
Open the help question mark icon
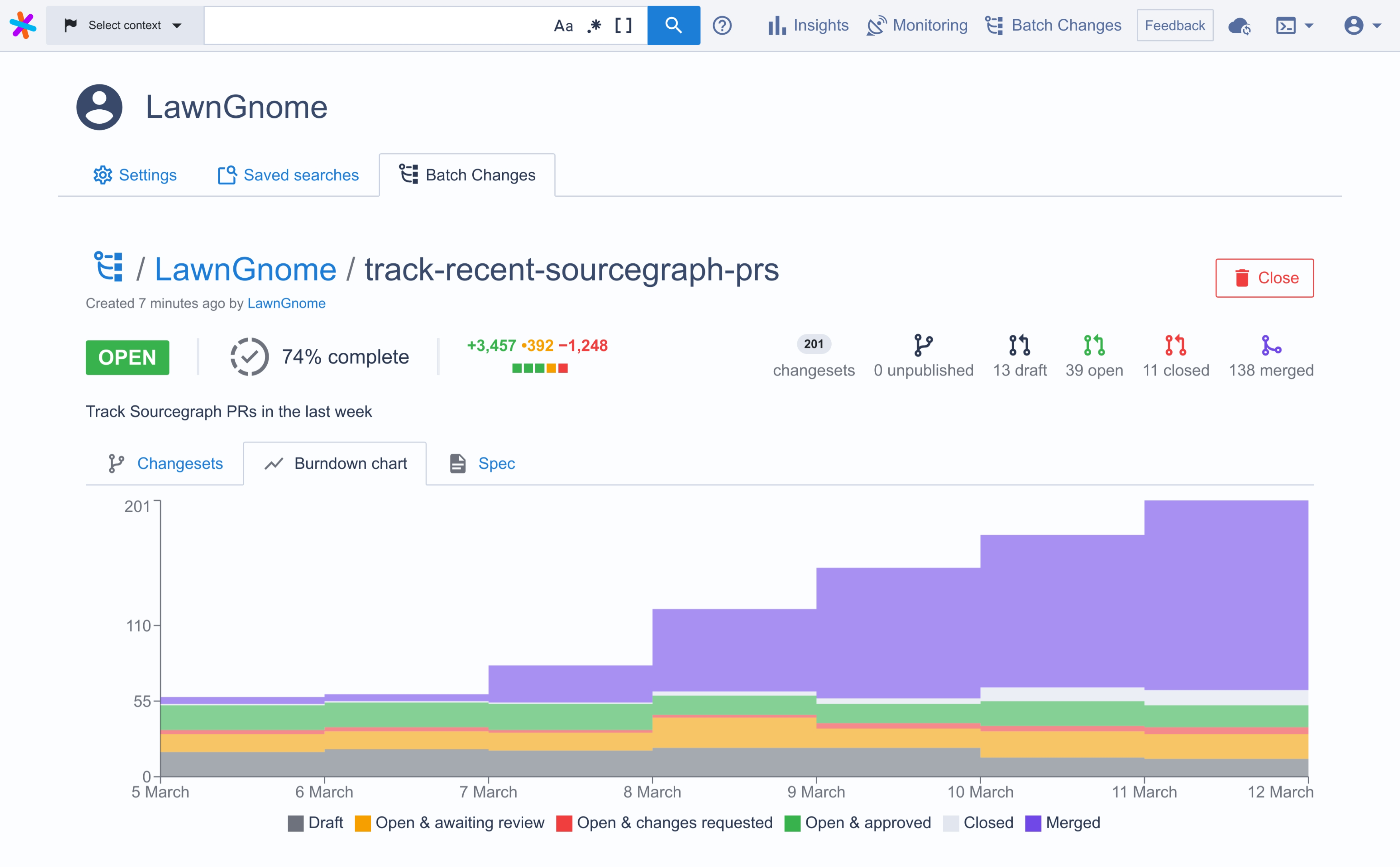(x=722, y=25)
